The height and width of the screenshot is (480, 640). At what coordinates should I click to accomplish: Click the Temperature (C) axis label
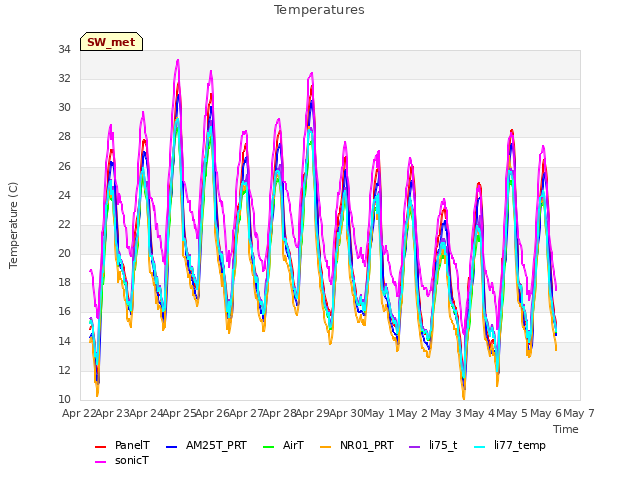tap(13, 225)
